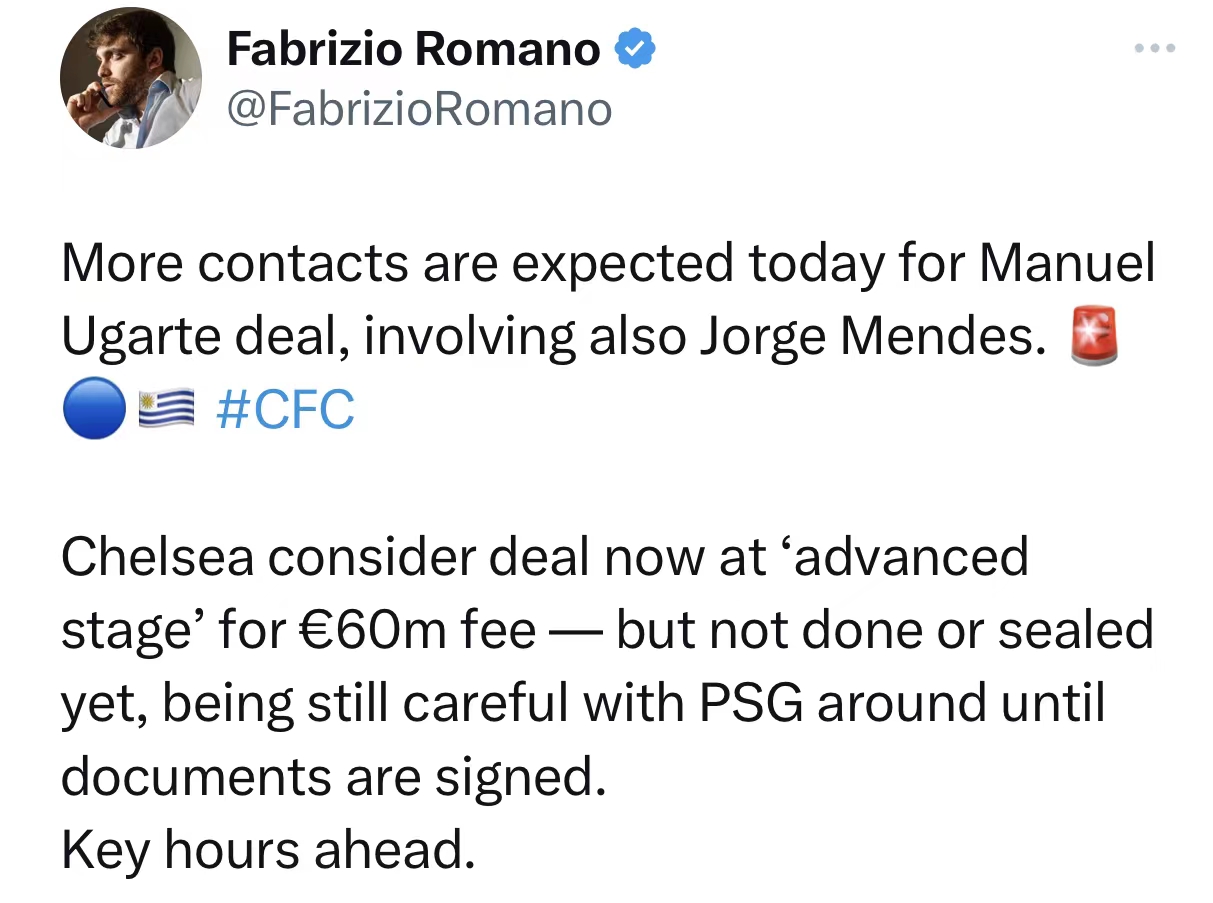Open the @FabrizioRomano handle

419,109
